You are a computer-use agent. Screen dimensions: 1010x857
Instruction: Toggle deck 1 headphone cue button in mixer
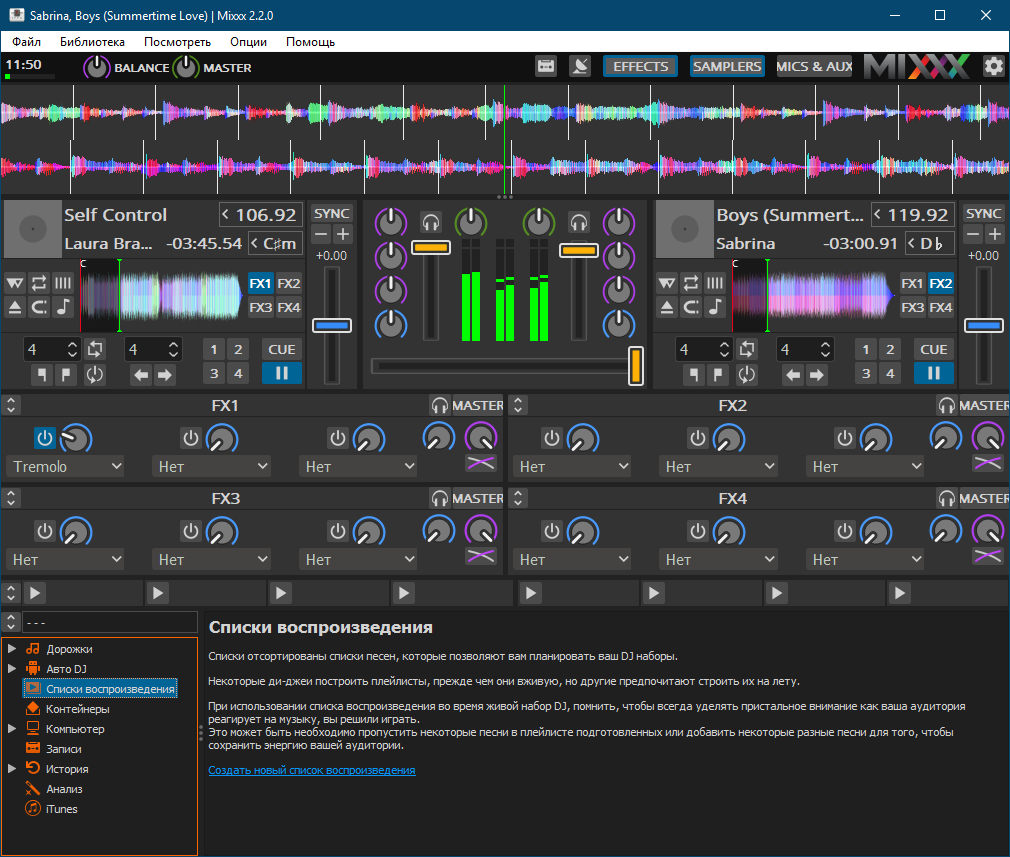pyautogui.click(x=430, y=222)
